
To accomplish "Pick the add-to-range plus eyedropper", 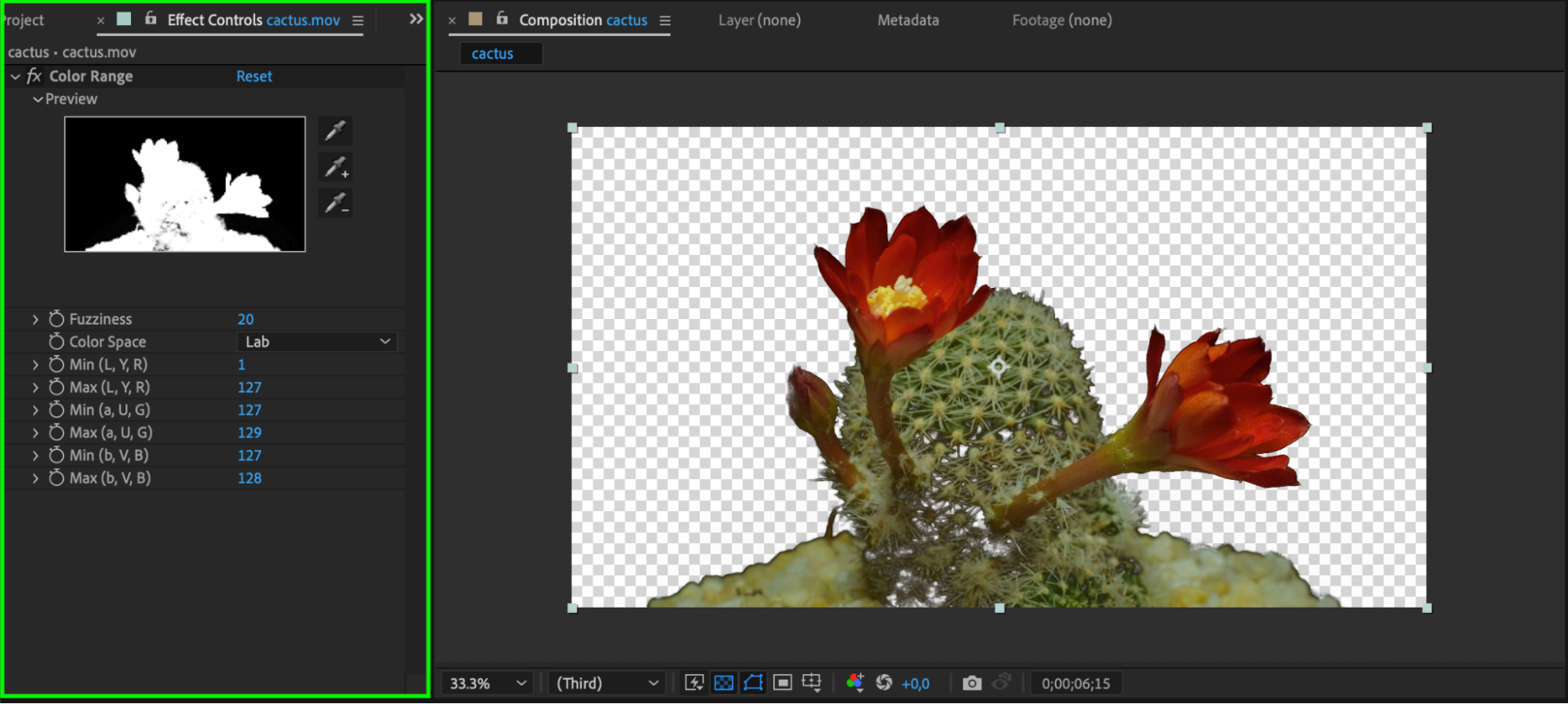I will point(336,167).
